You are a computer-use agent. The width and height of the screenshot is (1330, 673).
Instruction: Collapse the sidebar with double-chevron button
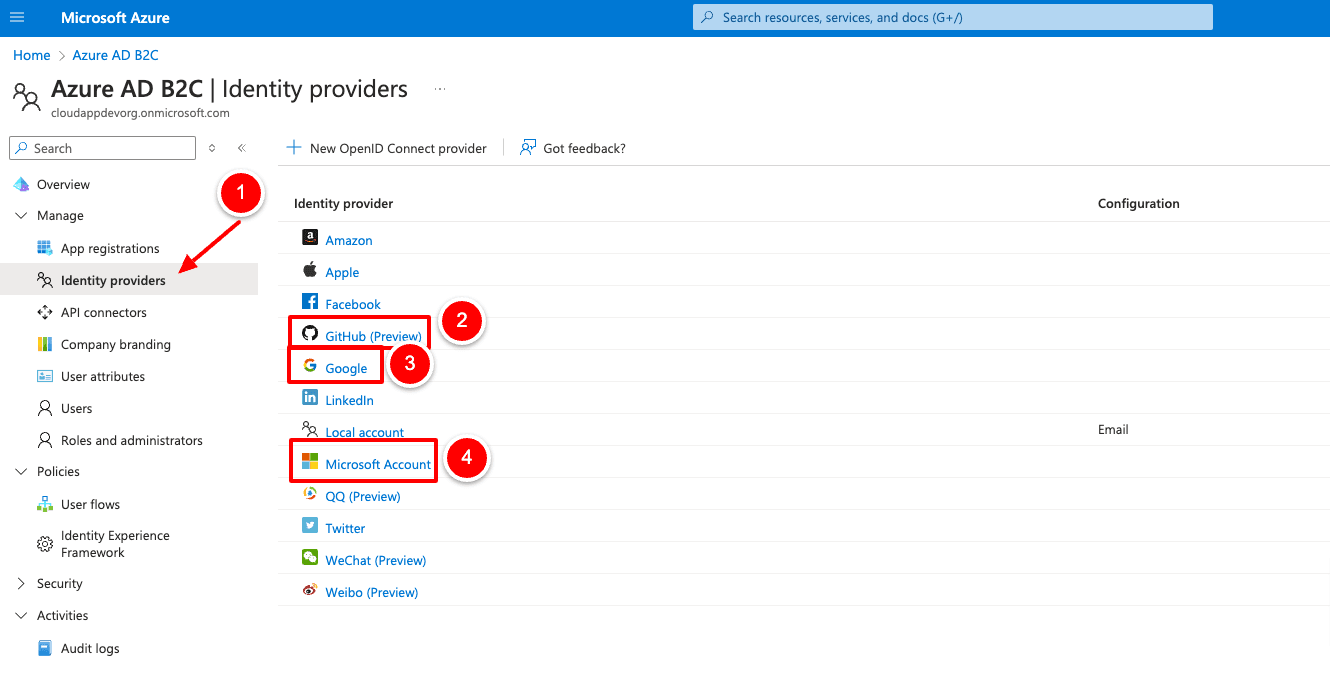click(241, 148)
